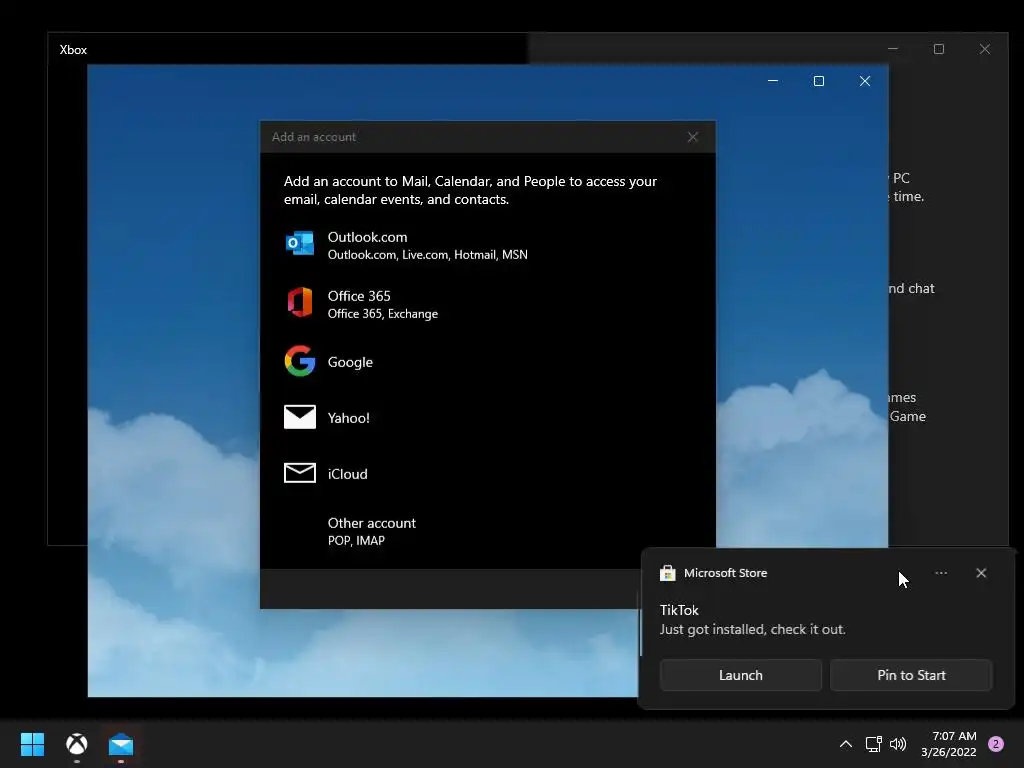Click the Yahoo! label text

[349, 418]
